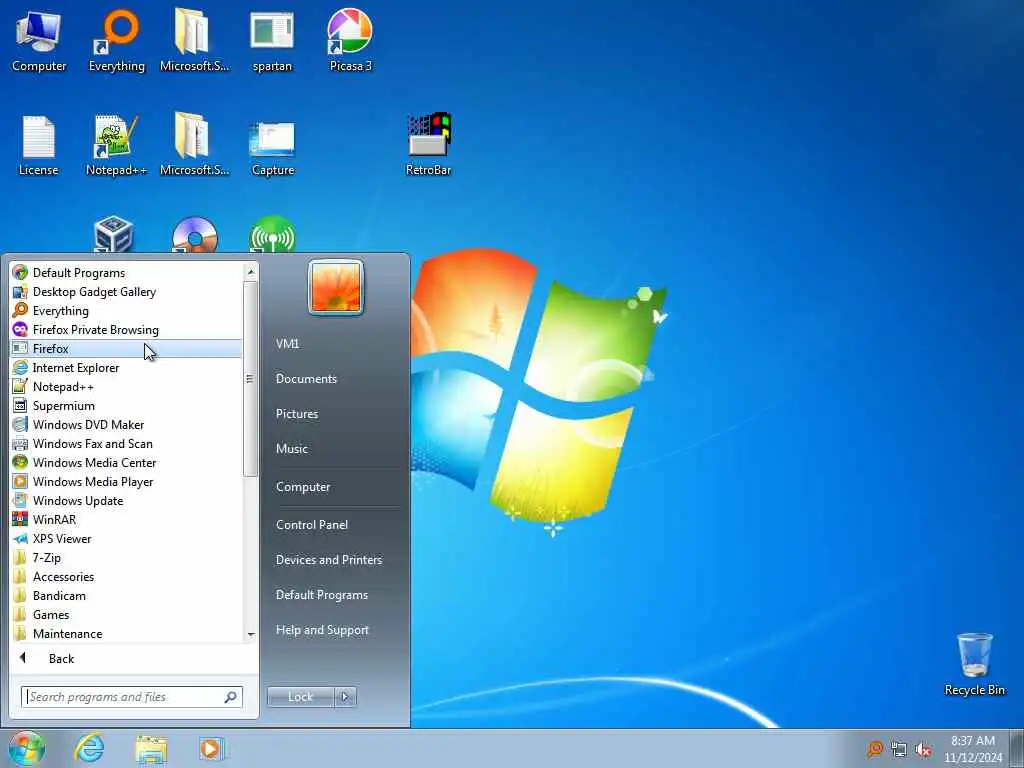Image resolution: width=1024 pixels, height=768 pixels.
Task: Click the Lock button
Action: tap(300, 697)
